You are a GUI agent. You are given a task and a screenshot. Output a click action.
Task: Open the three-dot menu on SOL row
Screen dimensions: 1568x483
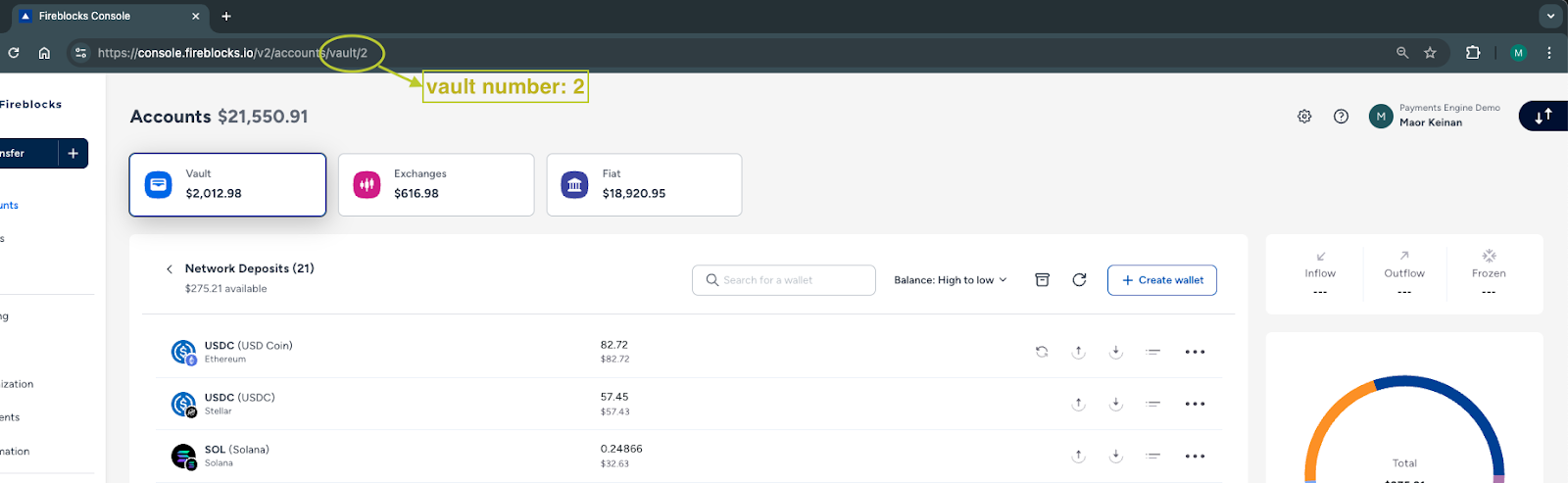[1195, 456]
